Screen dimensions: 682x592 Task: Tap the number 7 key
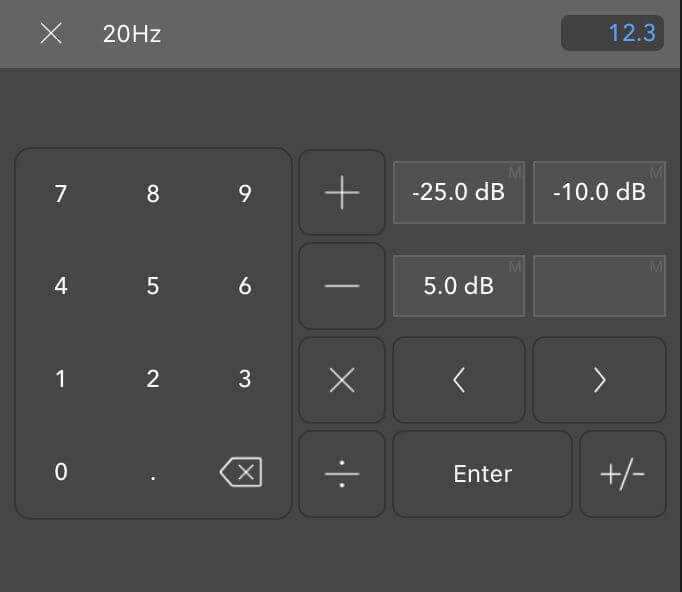pos(61,194)
